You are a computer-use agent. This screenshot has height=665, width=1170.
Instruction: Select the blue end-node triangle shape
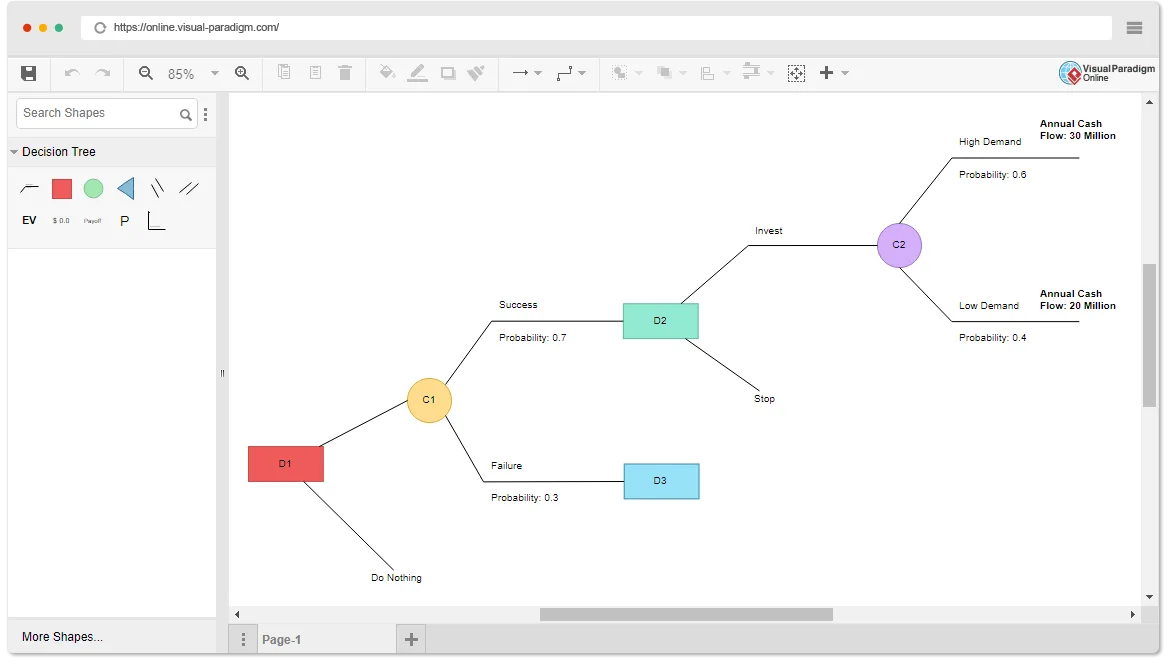(x=126, y=188)
